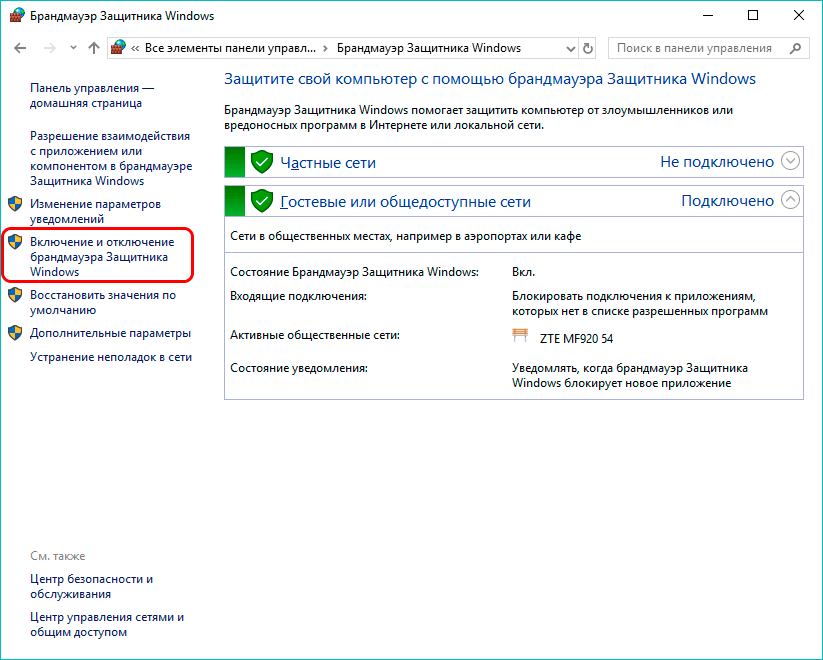
Task: Click green shield icon for 'Частные сети'
Action: click(x=261, y=162)
